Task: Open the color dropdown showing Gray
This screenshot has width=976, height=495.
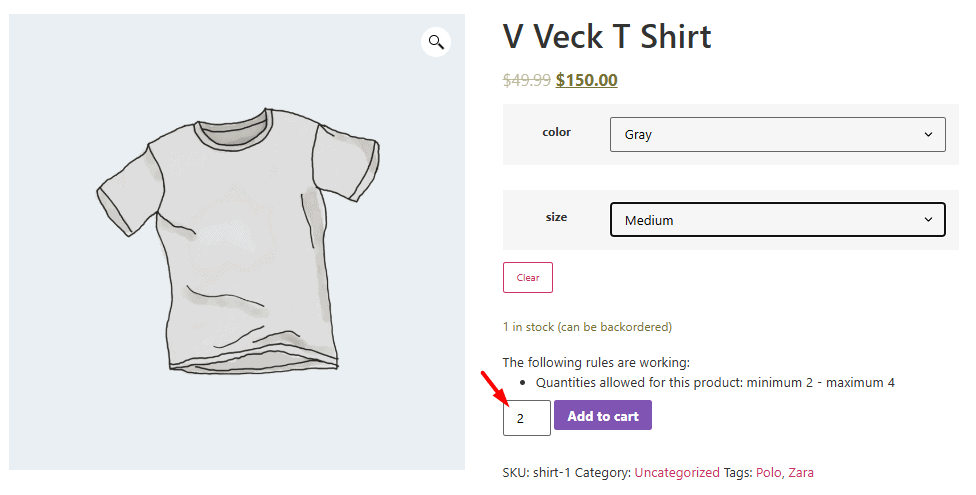Action: (777, 134)
